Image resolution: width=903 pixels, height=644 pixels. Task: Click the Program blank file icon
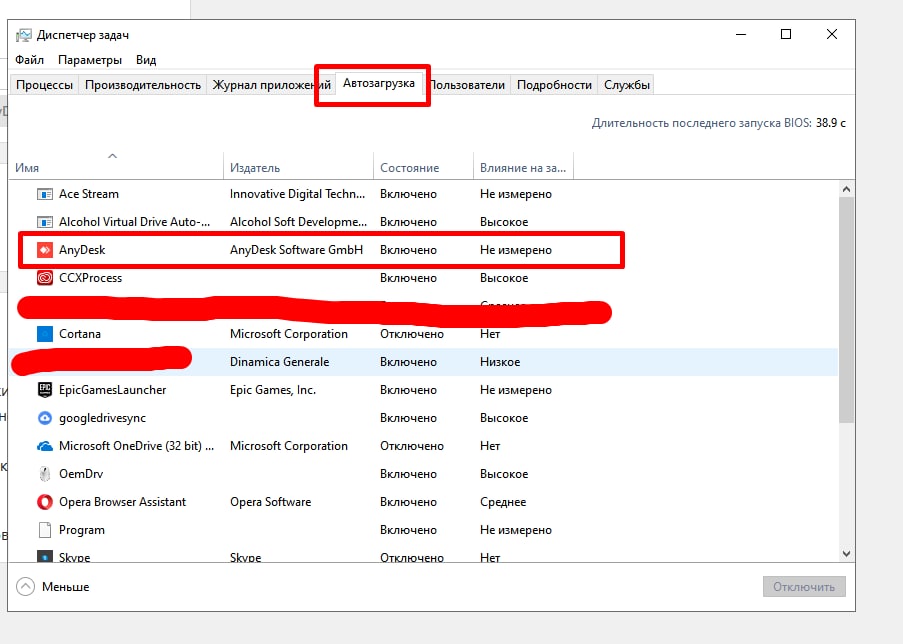coord(44,530)
